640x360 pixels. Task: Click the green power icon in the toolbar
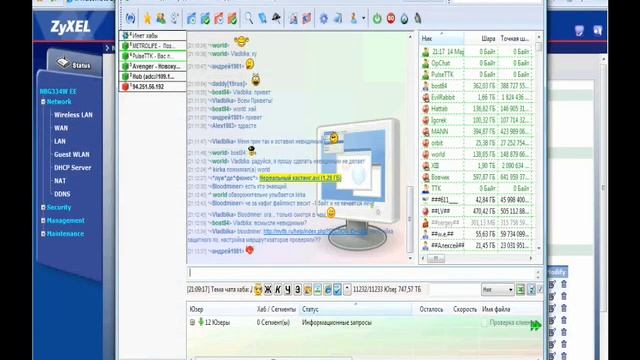click(x=377, y=18)
